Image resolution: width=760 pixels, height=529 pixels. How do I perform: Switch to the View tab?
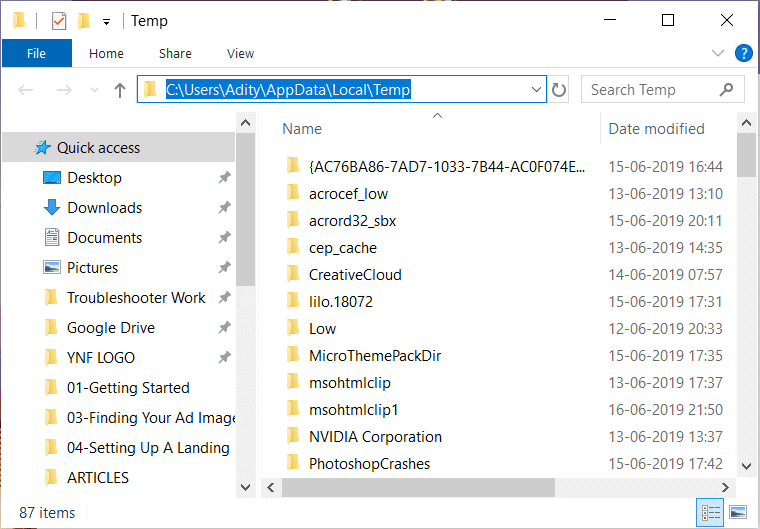[240, 53]
